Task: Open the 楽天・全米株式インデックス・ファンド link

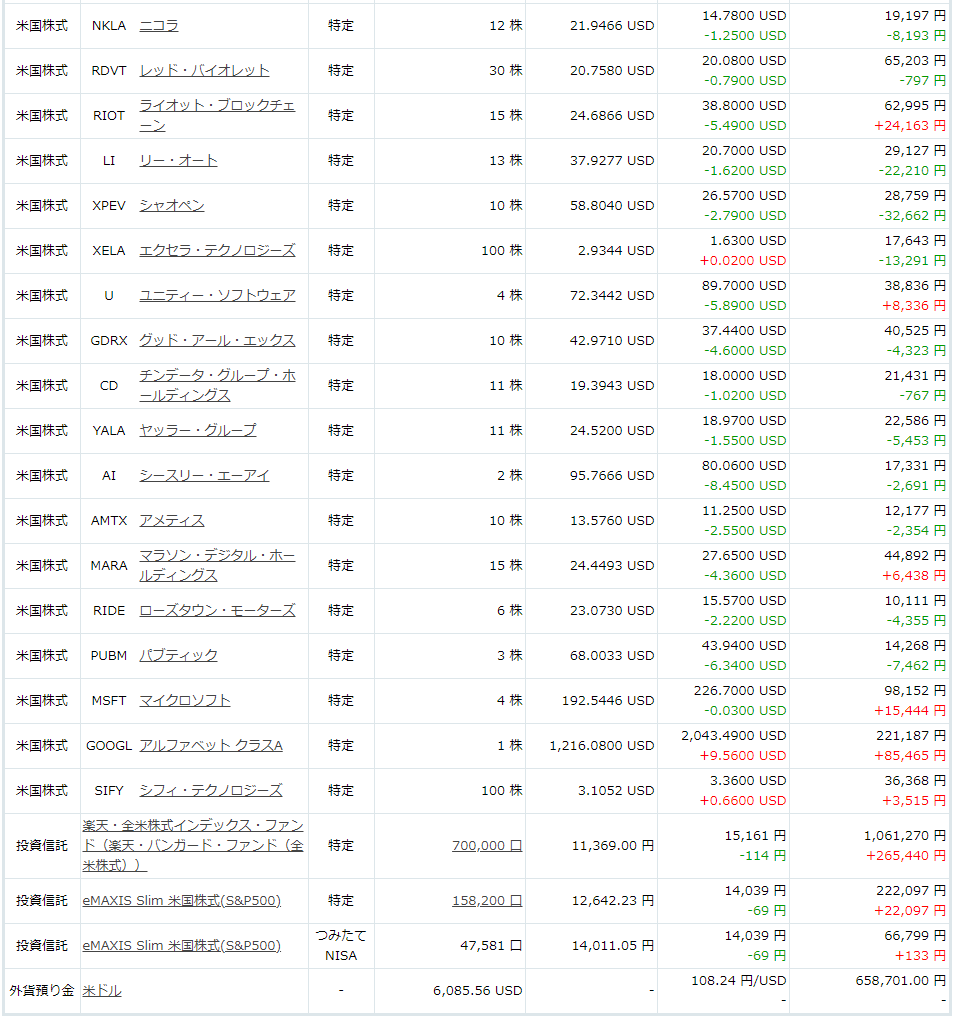Action: [x=193, y=845]
